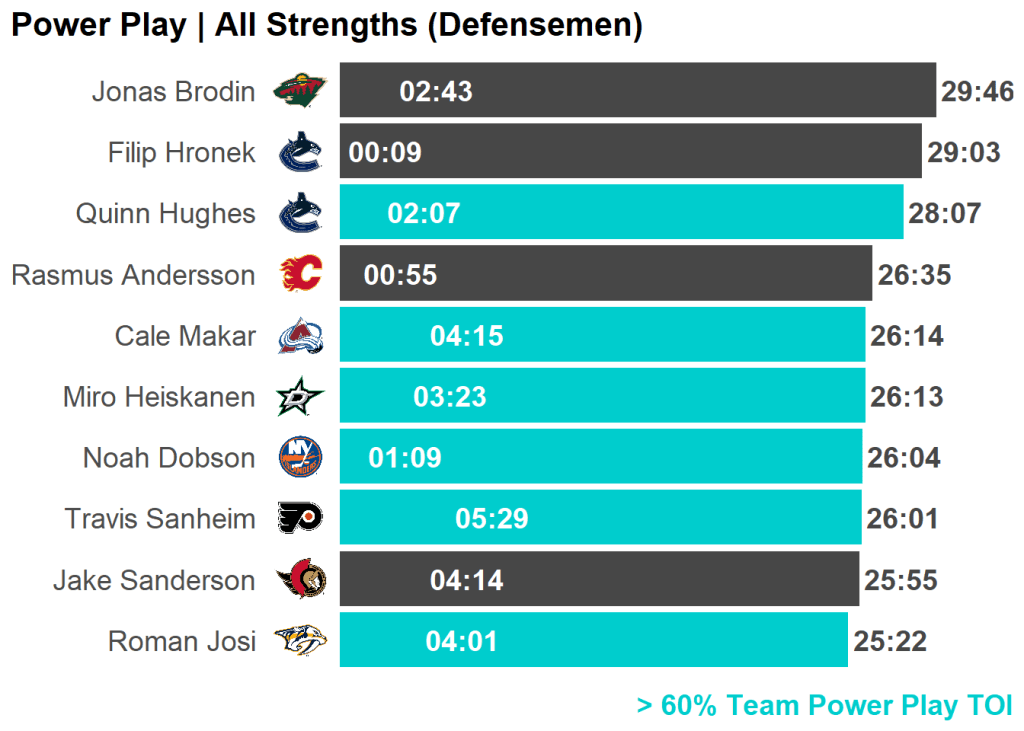The height and width of the screenshot is (731, 1024).
Task: Click the Nashville Predators logo by Roman Josi
Action: (x=300, y=641)
